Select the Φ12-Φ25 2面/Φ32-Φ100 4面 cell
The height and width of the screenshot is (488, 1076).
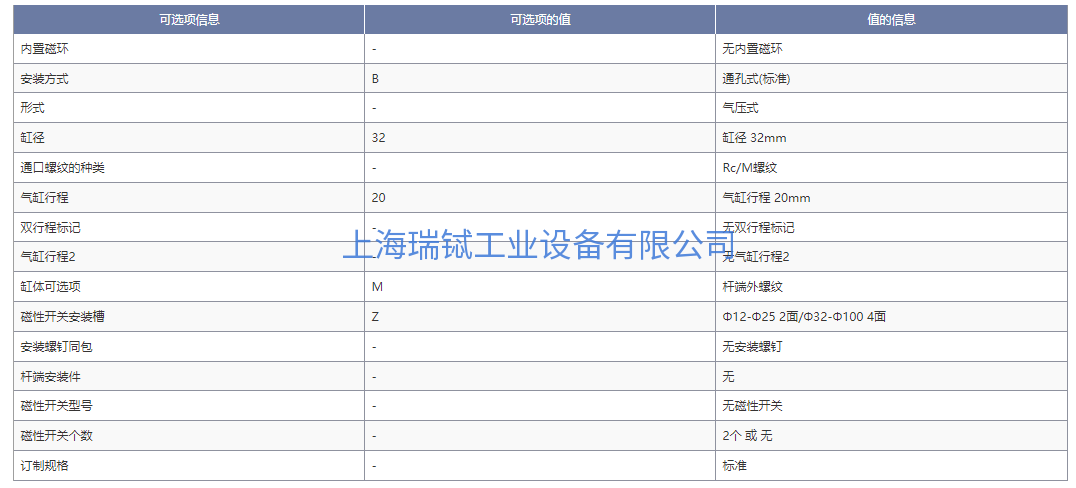(x=804, y=317)
